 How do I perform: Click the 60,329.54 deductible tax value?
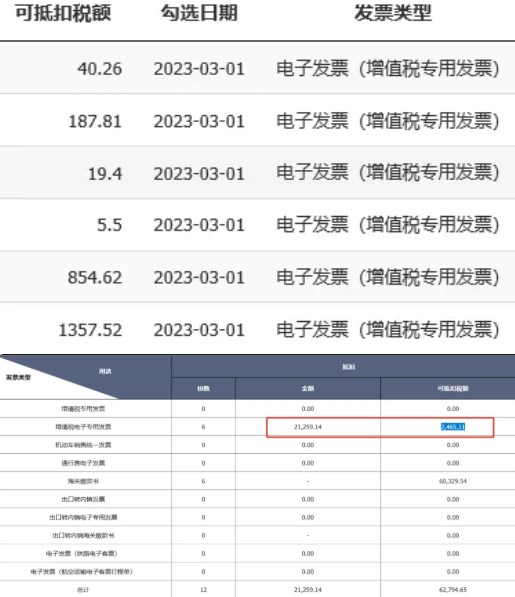coord(453,481)
